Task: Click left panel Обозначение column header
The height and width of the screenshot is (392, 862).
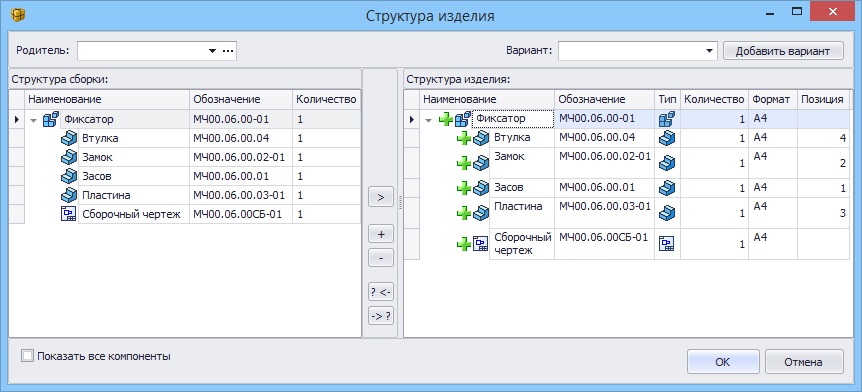Action: tap(241, 100)
